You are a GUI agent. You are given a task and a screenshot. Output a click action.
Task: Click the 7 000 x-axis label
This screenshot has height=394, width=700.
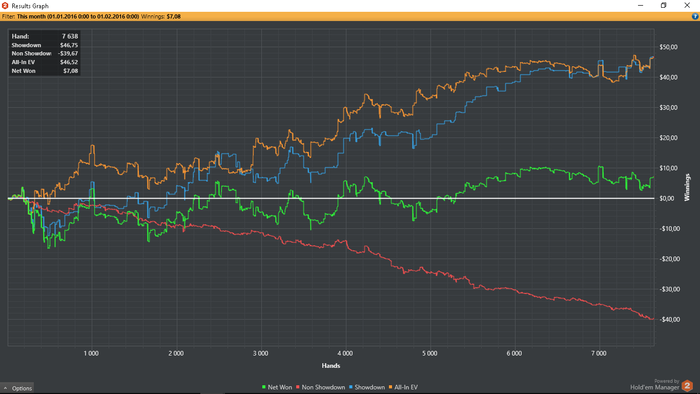[599, 353]
